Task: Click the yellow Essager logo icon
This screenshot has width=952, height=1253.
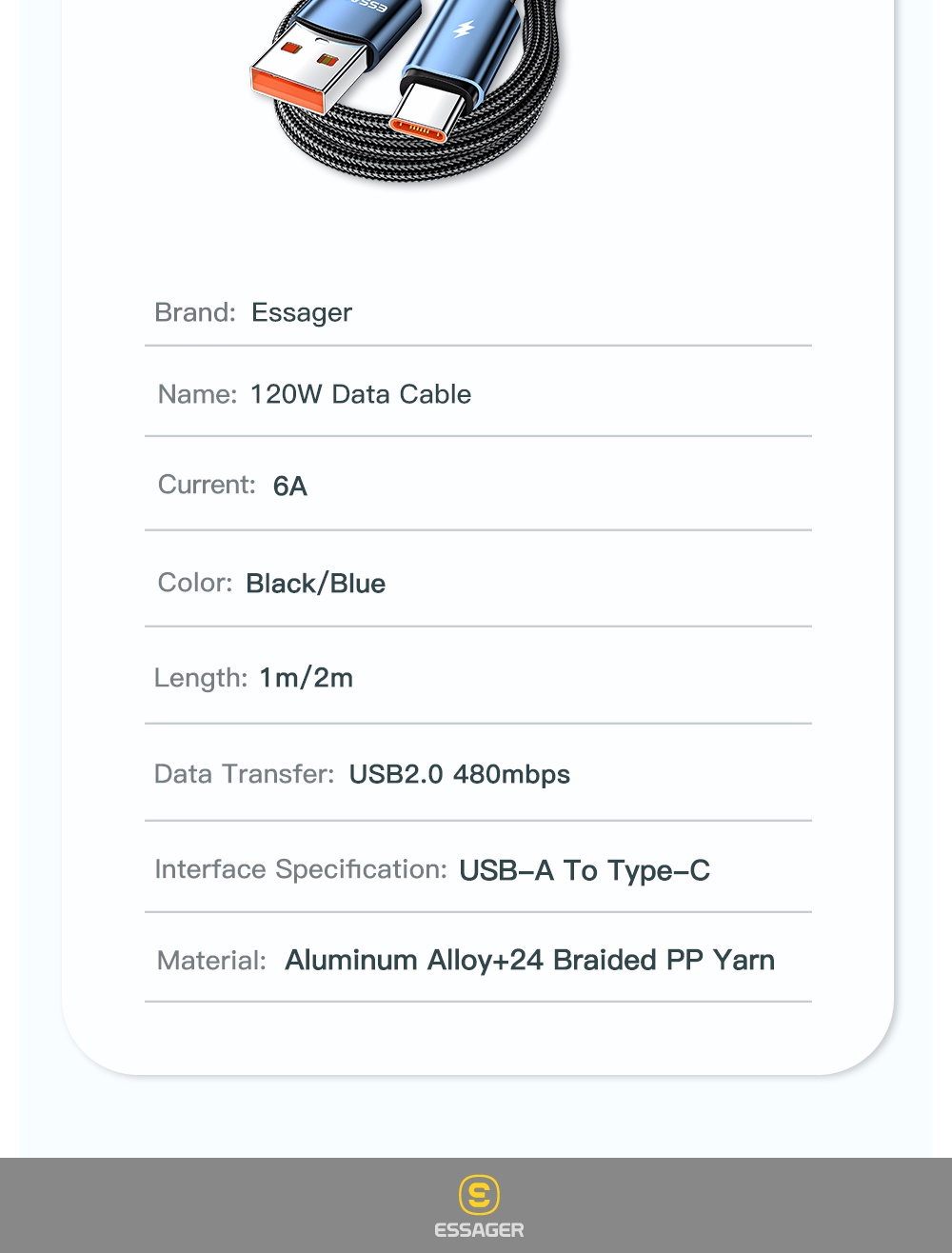Action: coord(479,1194)
